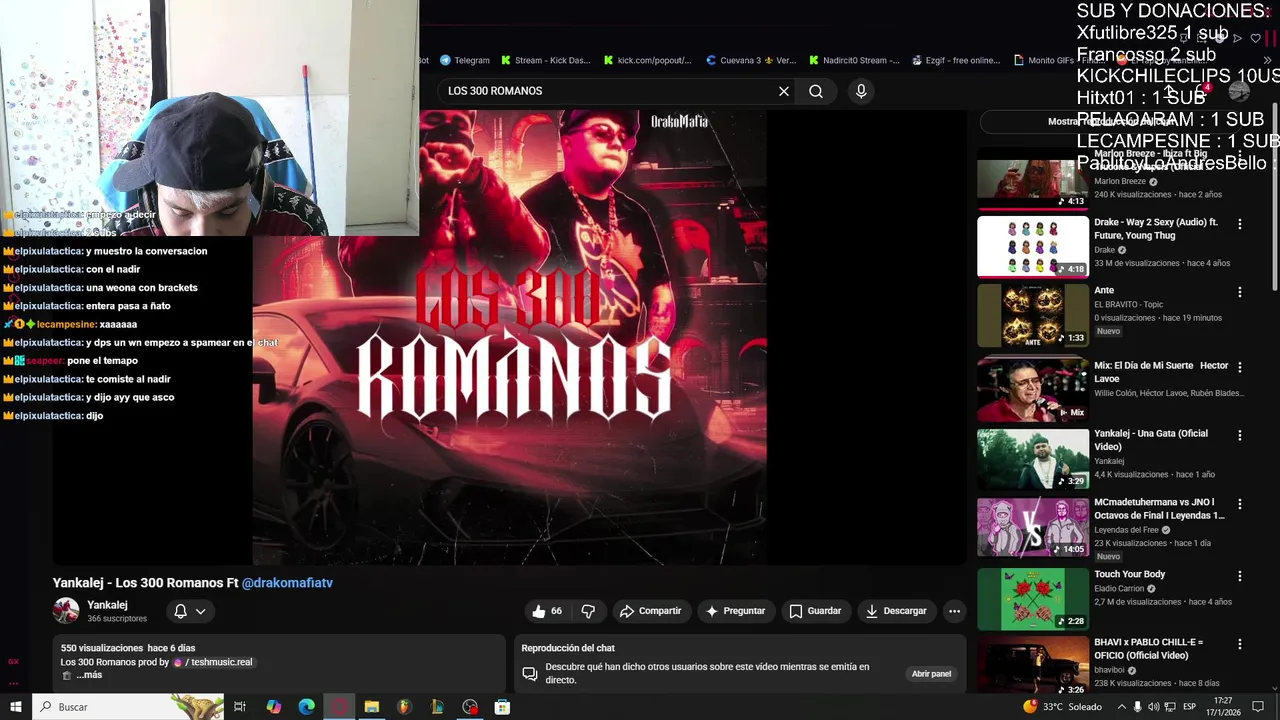Expand description with ...más
Screen dimensions: 1280x720
point(89,675)
